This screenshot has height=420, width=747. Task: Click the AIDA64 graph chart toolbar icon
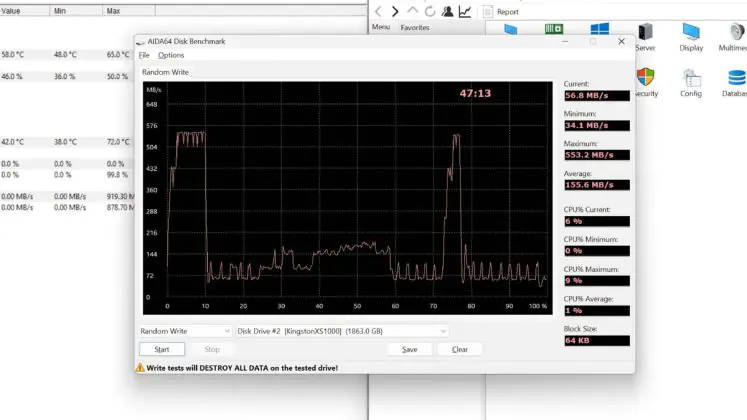point(465,11)
